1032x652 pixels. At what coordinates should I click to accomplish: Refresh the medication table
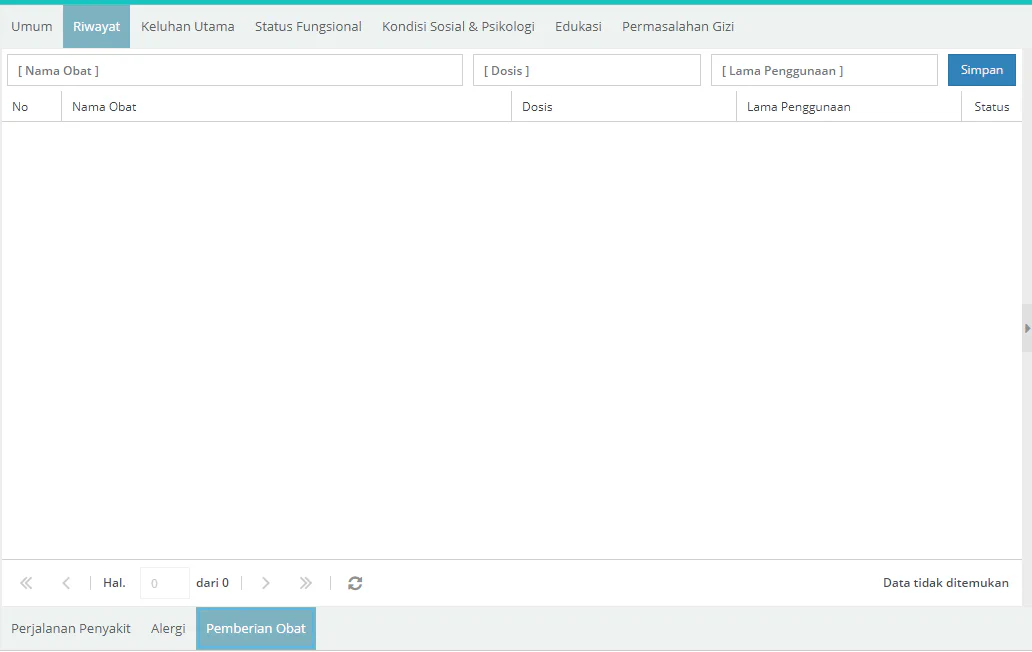(x=355, y=583)
